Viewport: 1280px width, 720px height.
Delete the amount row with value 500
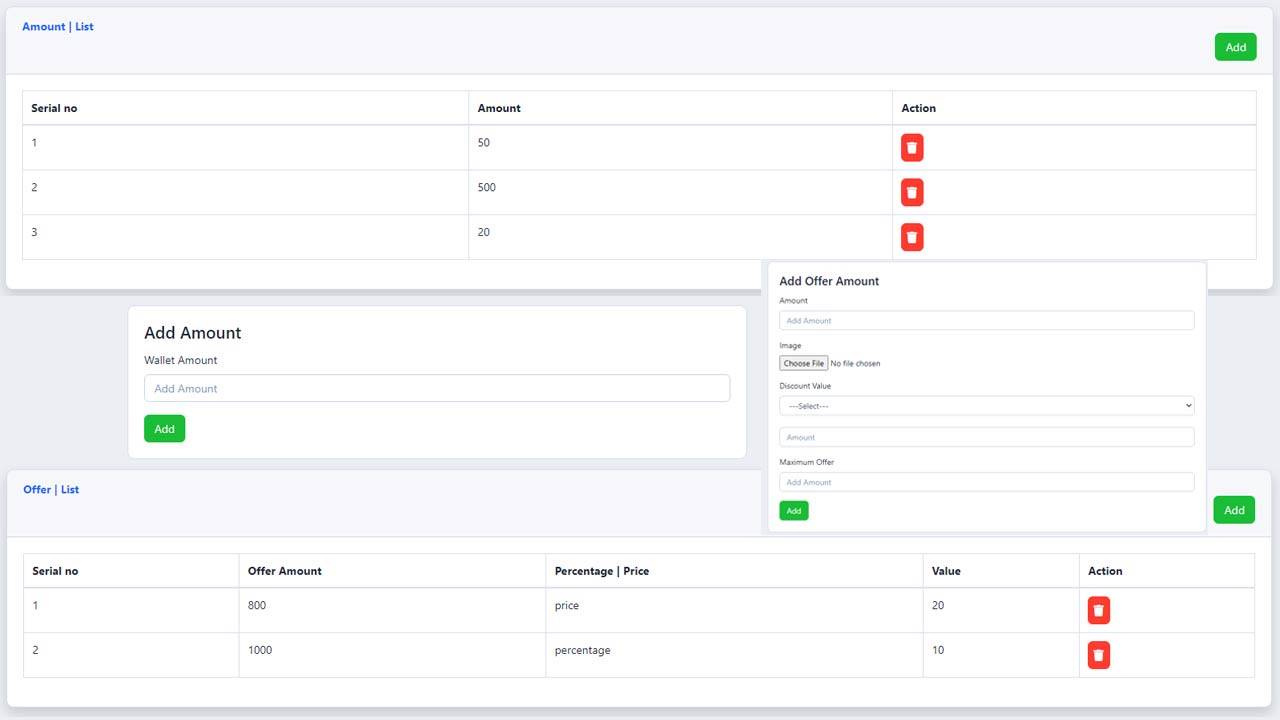point(911,192)
